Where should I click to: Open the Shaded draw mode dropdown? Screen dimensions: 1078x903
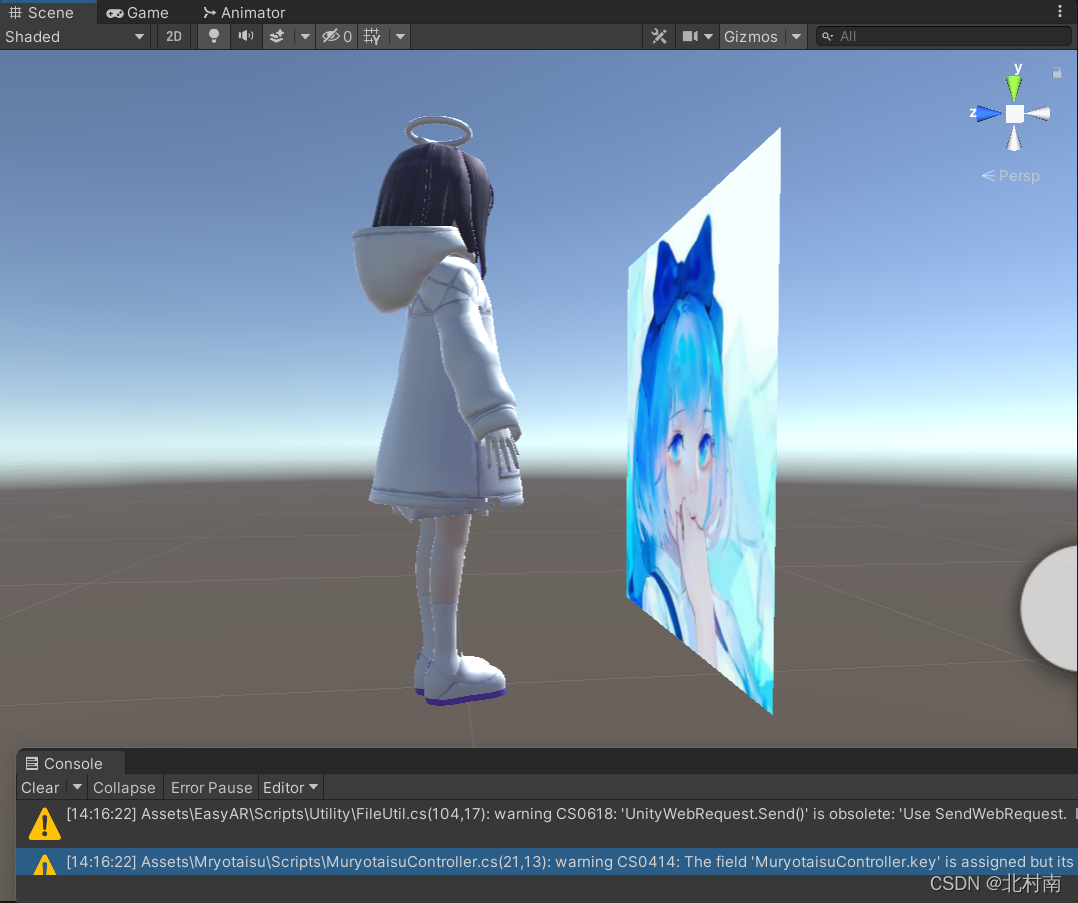click(x=74, y=36)
